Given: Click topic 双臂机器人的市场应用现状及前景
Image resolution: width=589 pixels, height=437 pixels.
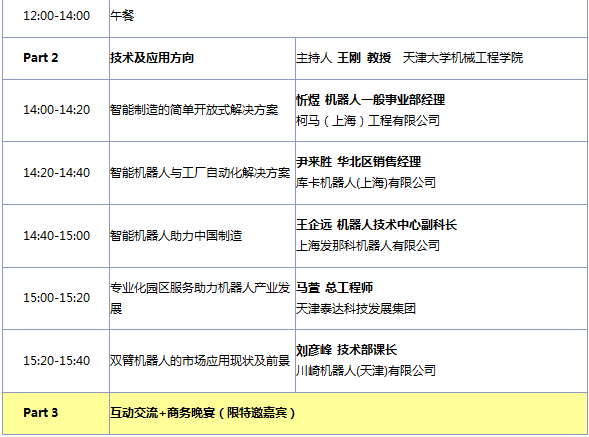Looking at the screenshot, I should pyautogui.click(x=200, y=361).
